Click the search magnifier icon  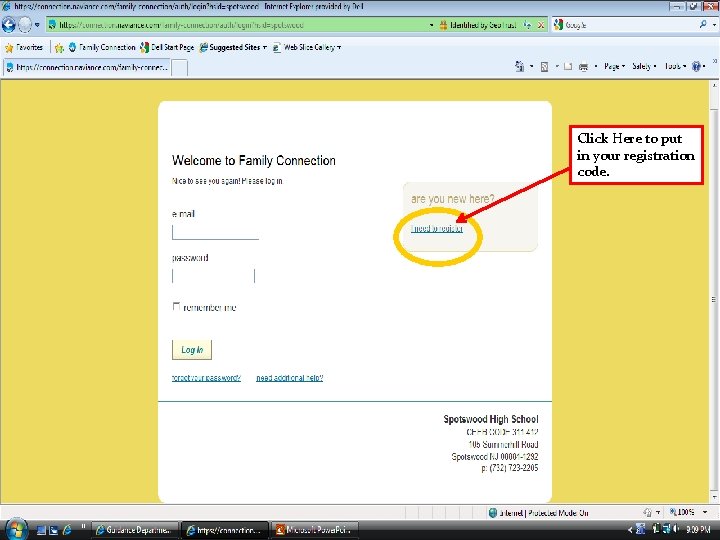[x=703, y=24]
